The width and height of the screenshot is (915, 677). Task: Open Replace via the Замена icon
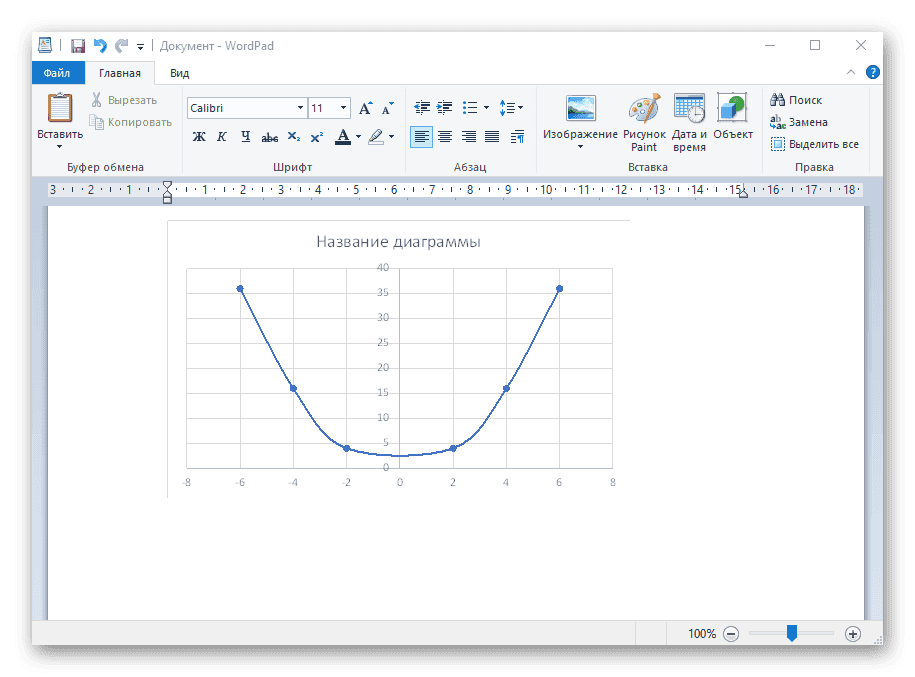(799, 121)
